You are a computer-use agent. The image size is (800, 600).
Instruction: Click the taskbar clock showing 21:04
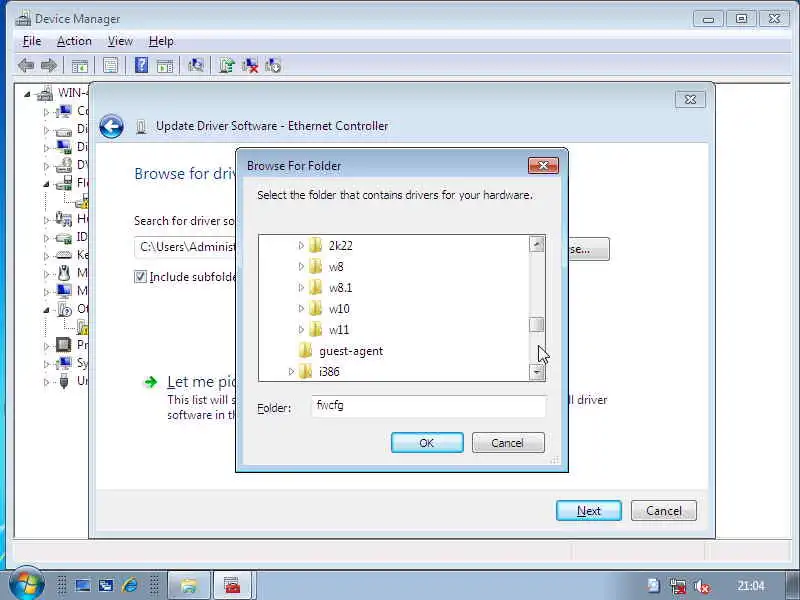click(x=751, y=586)
